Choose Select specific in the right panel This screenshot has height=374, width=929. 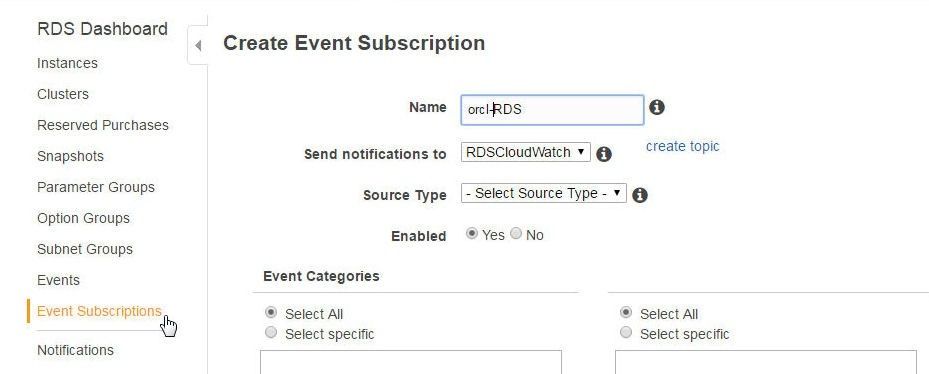click(626, 333)
